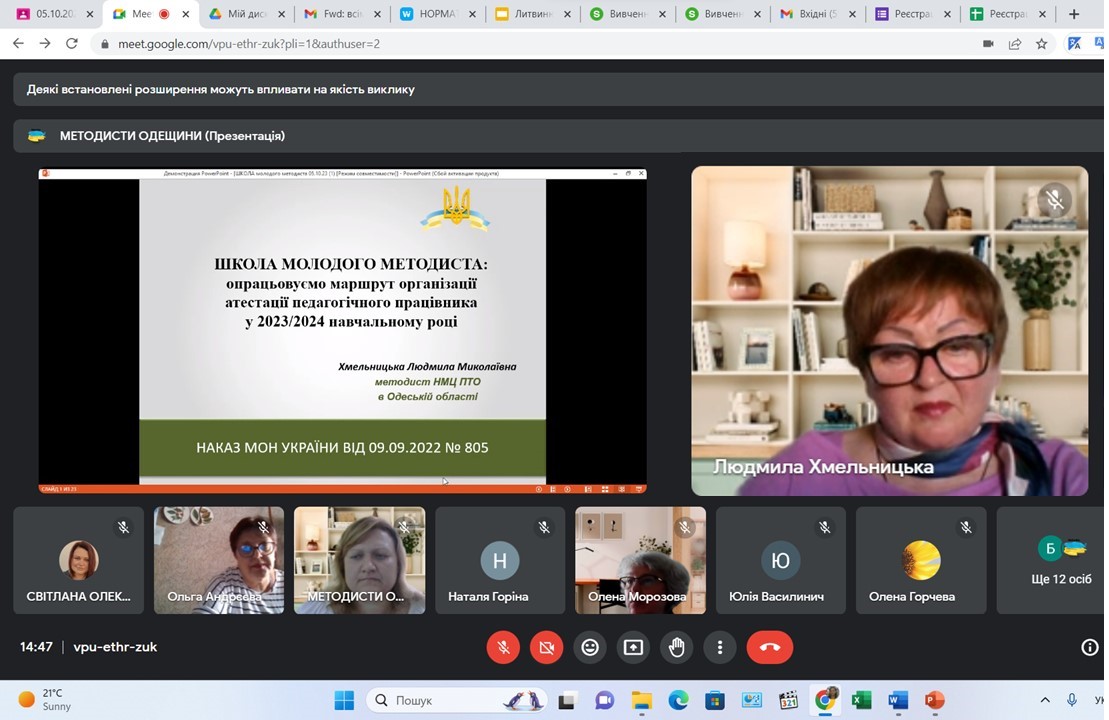This screenshot has height=720, width=1109.
Task: Raise your hand in the meeting
Action: tap(677, 647)
